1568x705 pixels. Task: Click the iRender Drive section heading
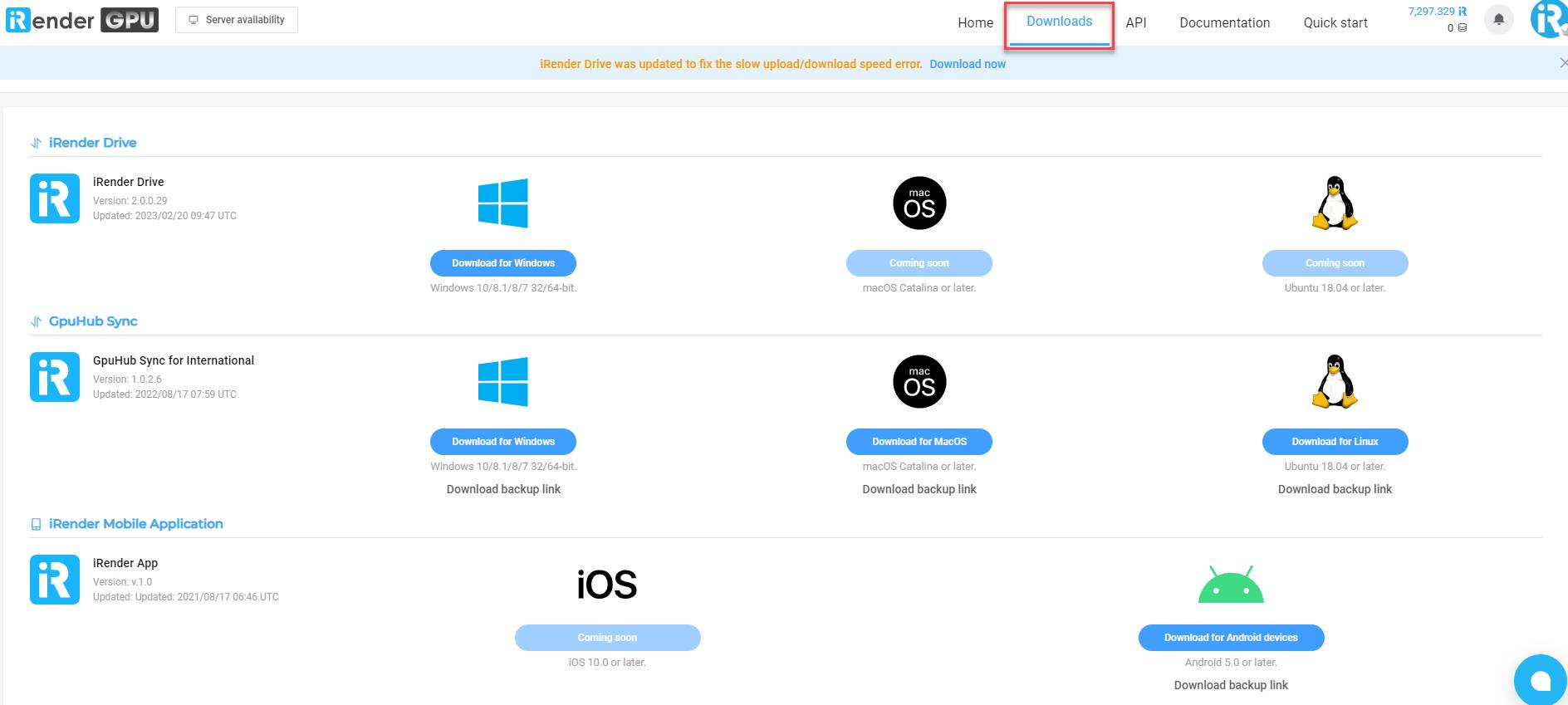tap(92, 143)
